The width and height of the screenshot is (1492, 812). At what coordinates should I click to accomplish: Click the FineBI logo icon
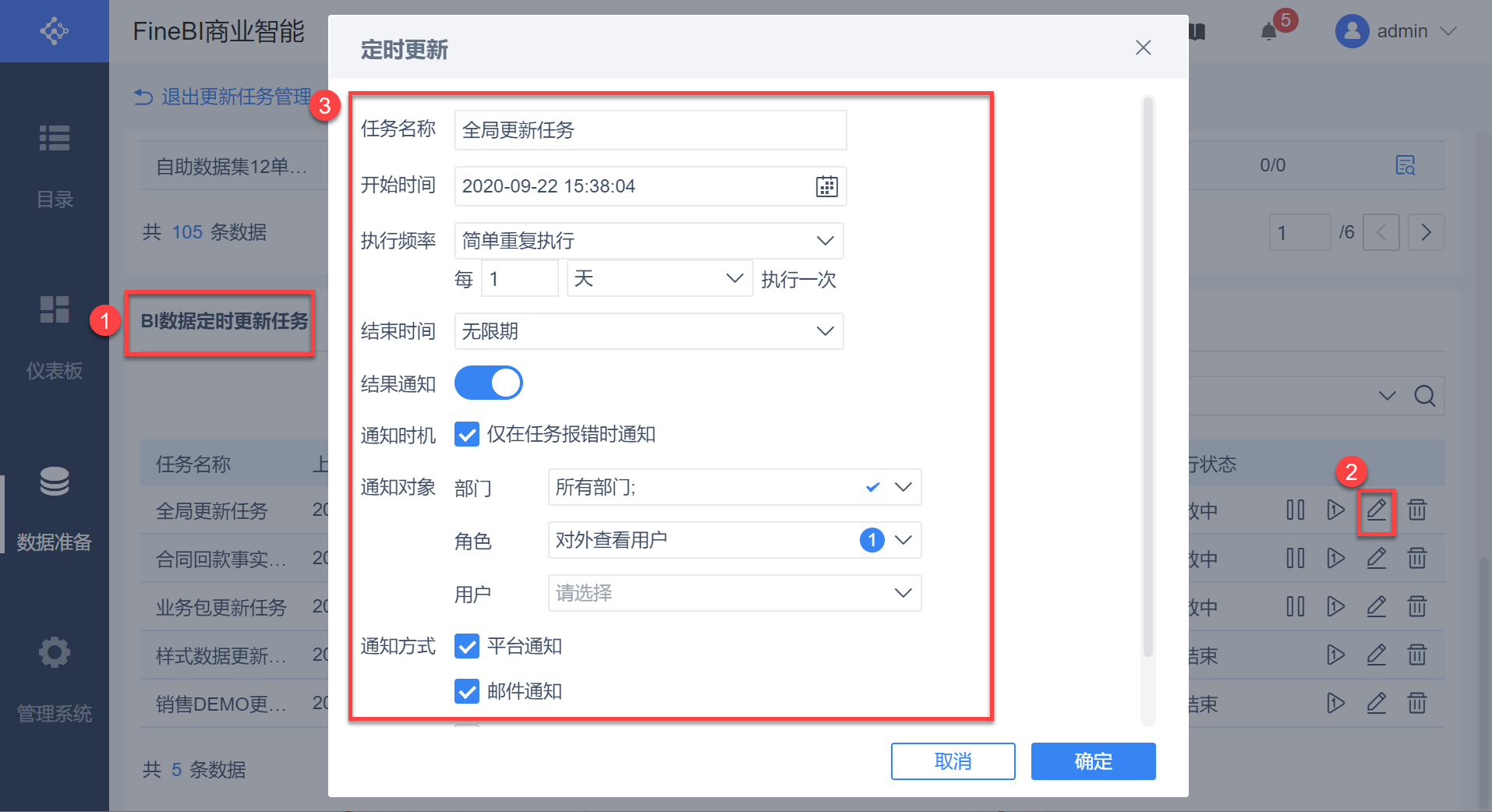point(54,31)
